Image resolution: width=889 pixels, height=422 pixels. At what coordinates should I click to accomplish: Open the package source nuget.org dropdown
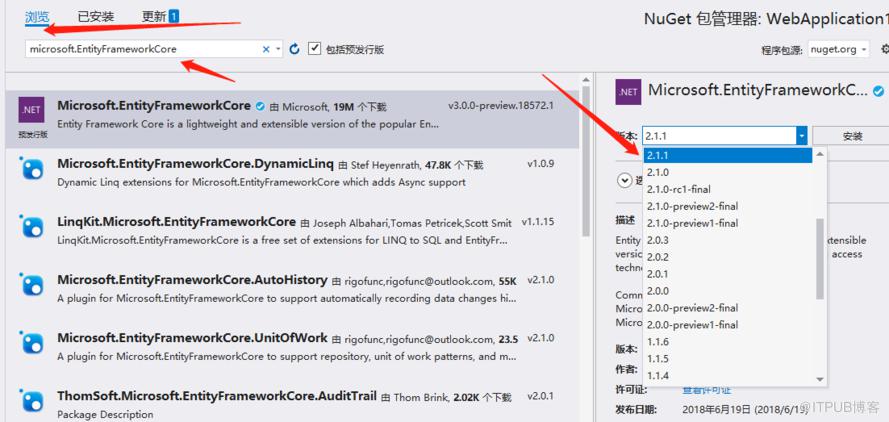(839, 49)
